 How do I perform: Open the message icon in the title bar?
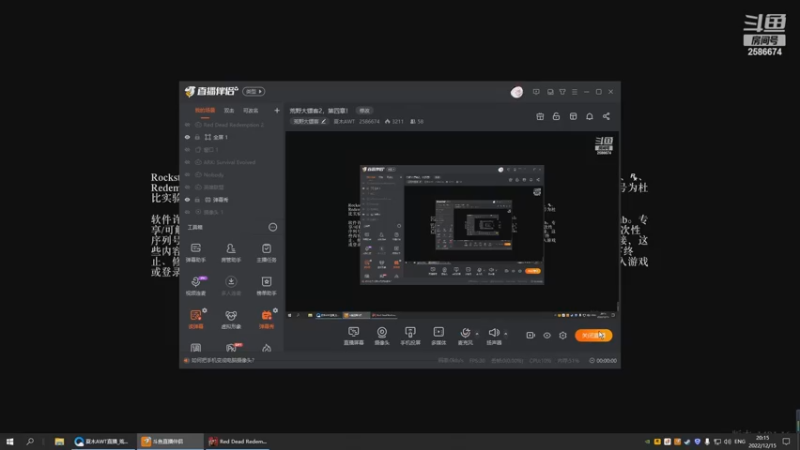pos(536,92)
